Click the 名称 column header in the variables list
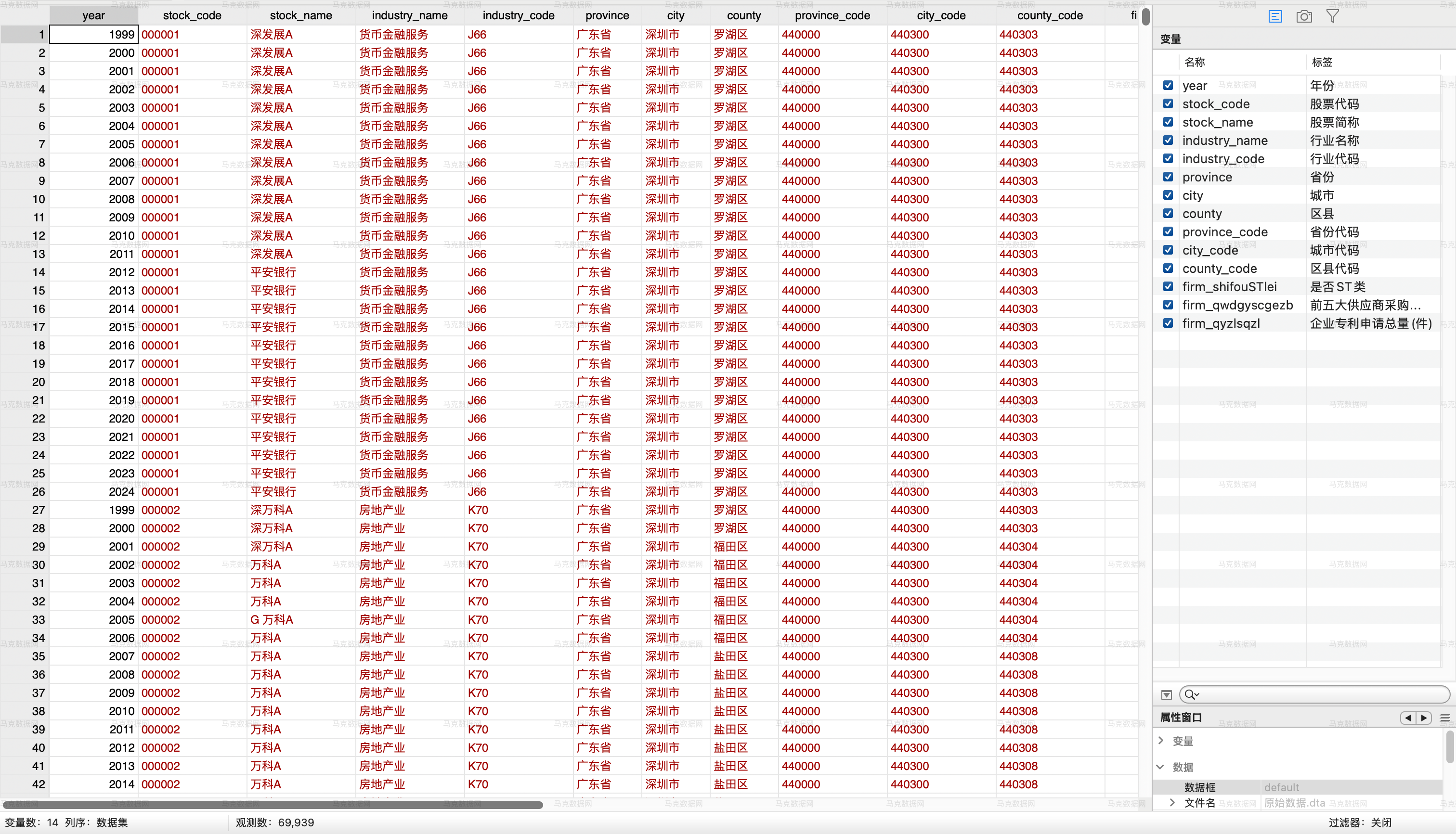 point(1194,62)
